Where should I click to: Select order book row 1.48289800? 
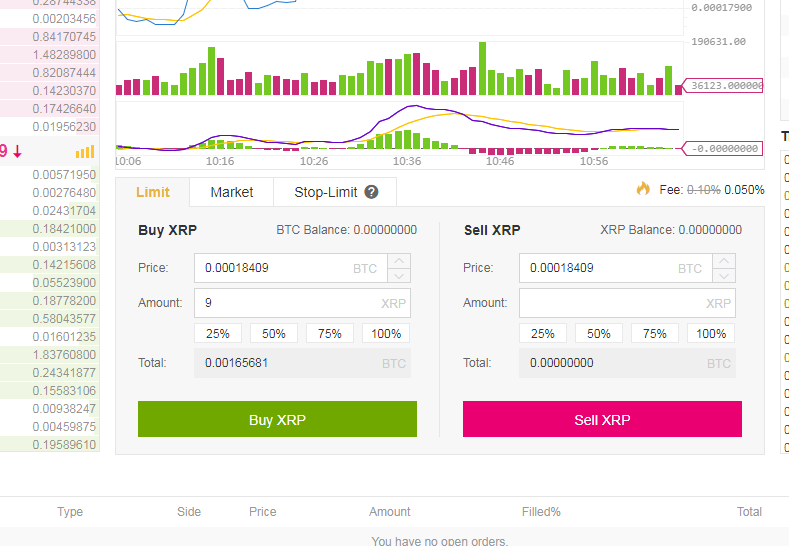pyautogui.click(x=50, y=55)
